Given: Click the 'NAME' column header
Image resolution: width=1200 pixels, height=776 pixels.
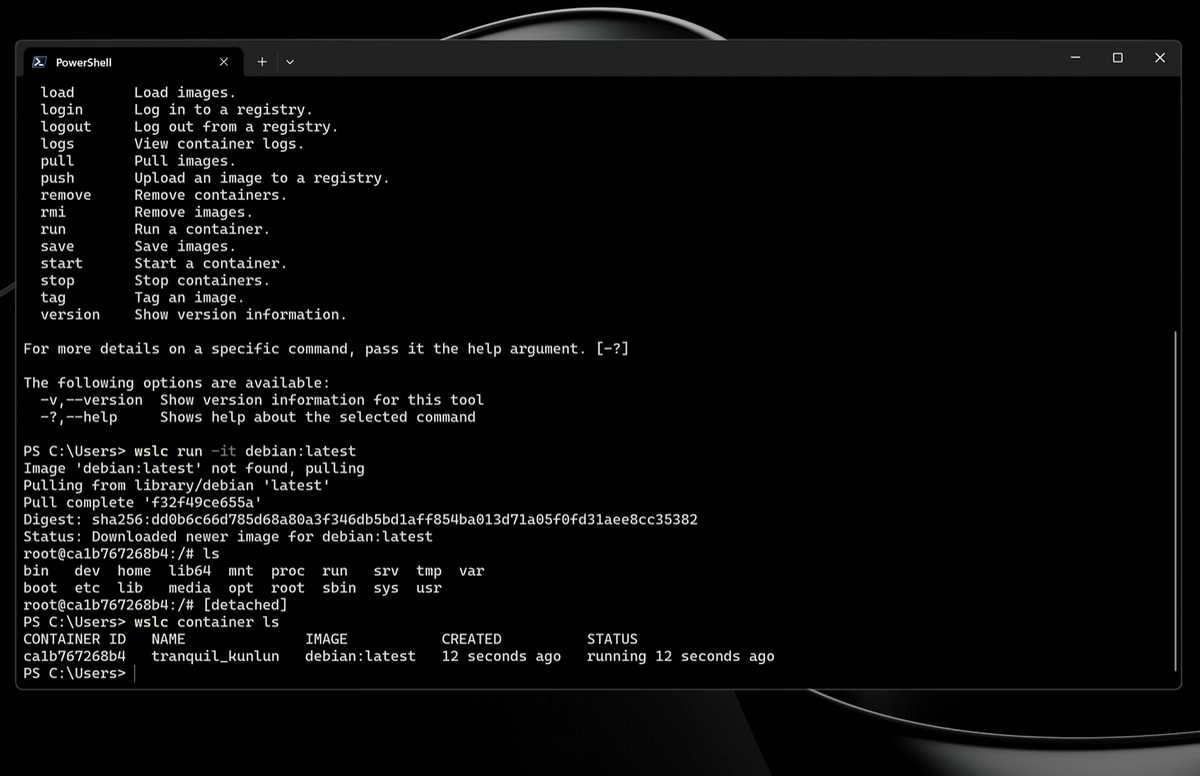Looking at the screenshot, I should pyautogui.click(x=168, y=639).
